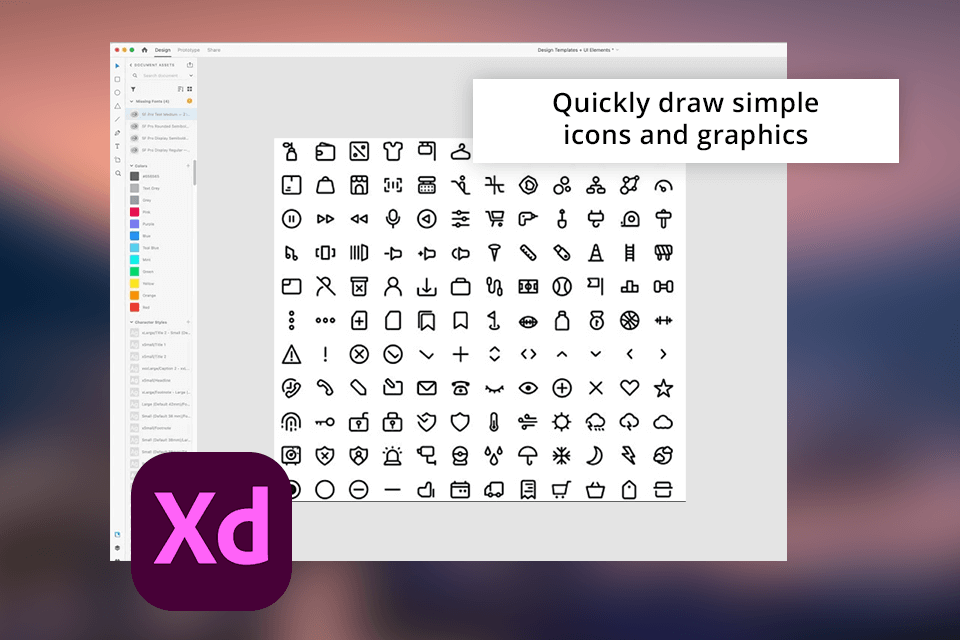Image resolution: width=960 pixels, height=640 pixels.
Task: Pick the Text Grey color swatch
Action: (x=135, y=188)
